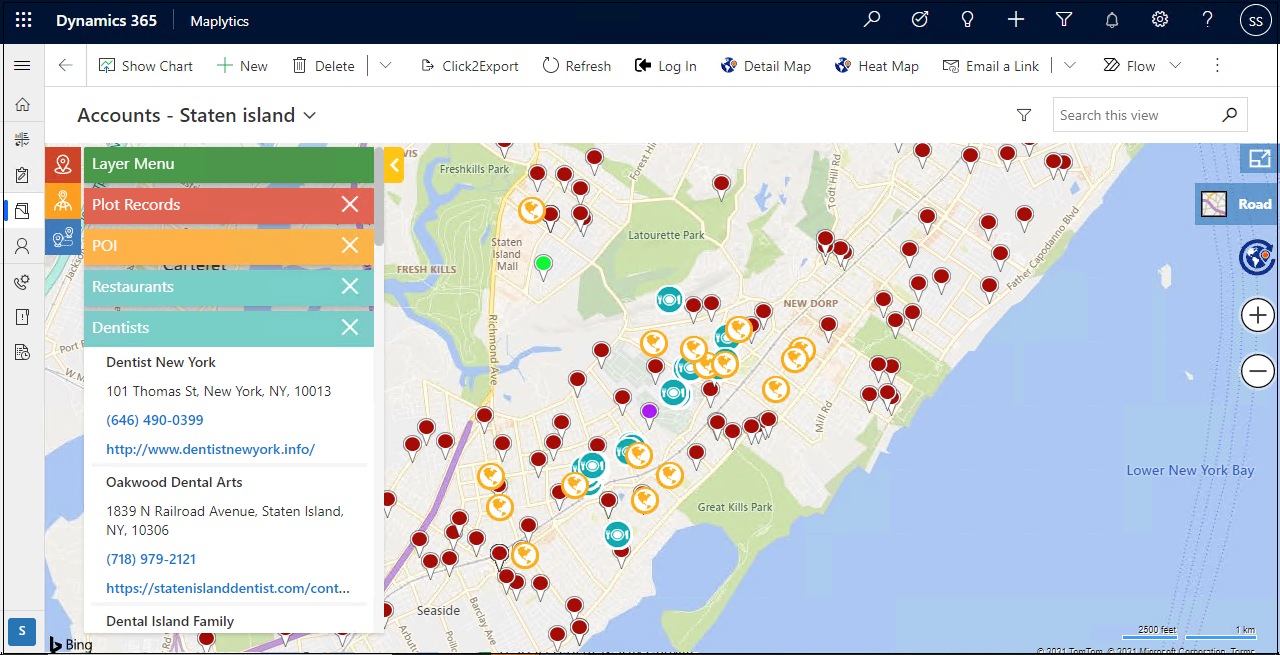
Task: Open the settings gear
Action: pyautogui.click(x=1160, y=20)
